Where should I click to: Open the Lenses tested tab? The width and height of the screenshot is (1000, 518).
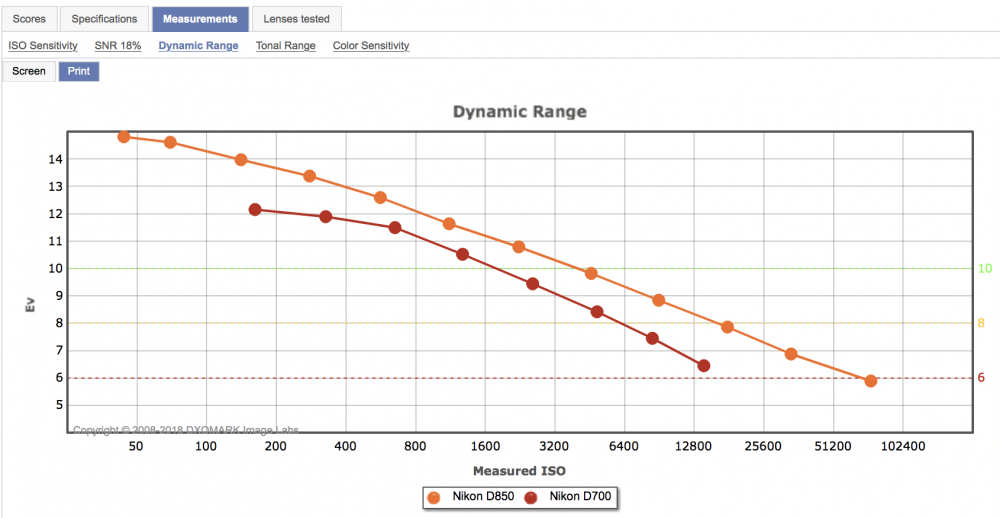tap(297, 18)
